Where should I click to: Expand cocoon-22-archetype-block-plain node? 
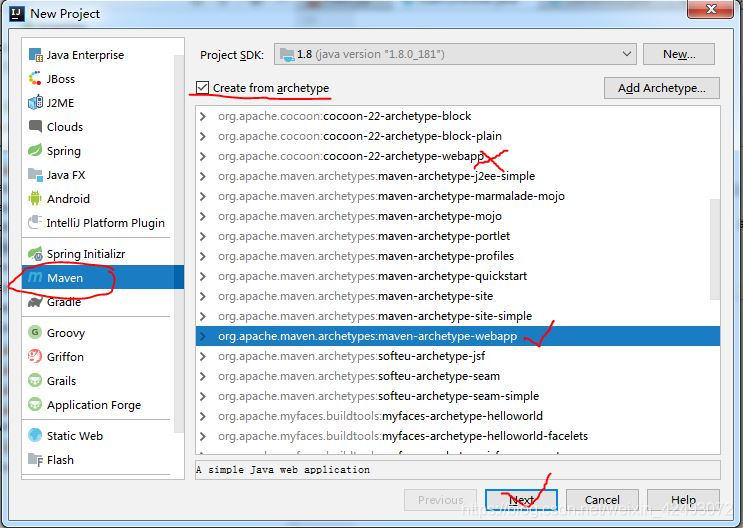point(203,136)
